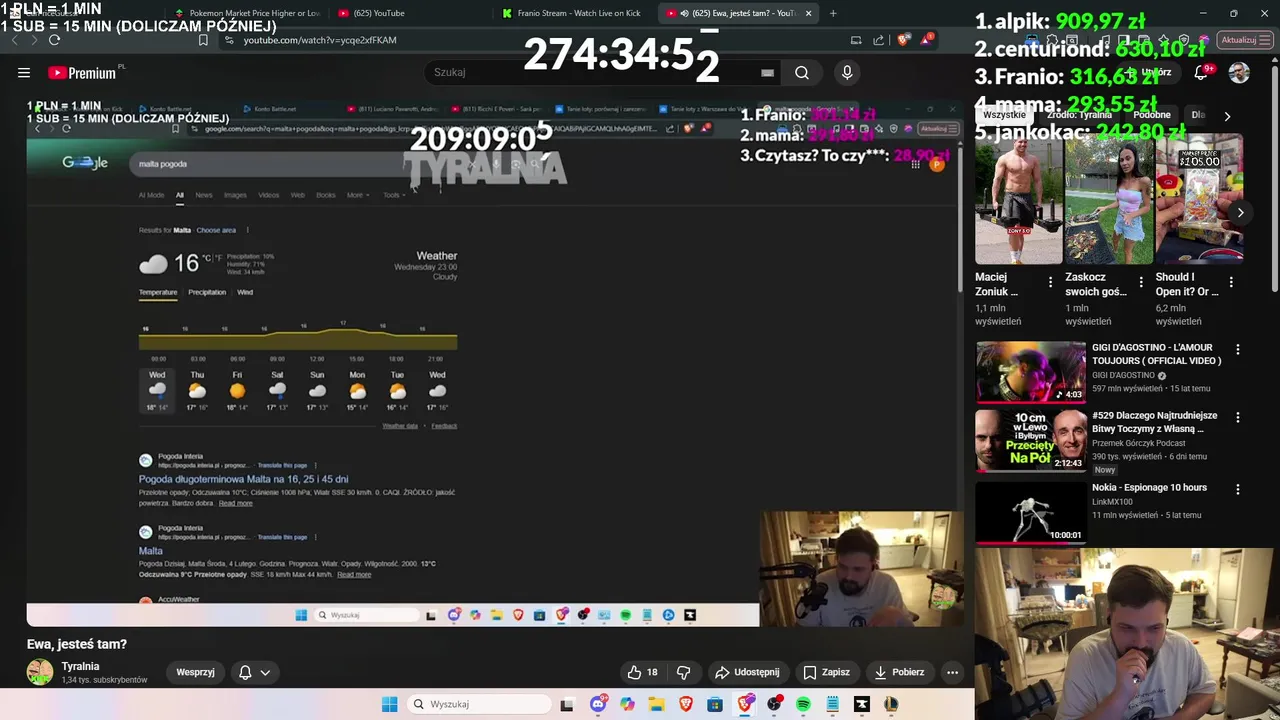1280x720 pixels.
Task: Open Spotify from the taskbar
Action: click(x=803, y=704)
